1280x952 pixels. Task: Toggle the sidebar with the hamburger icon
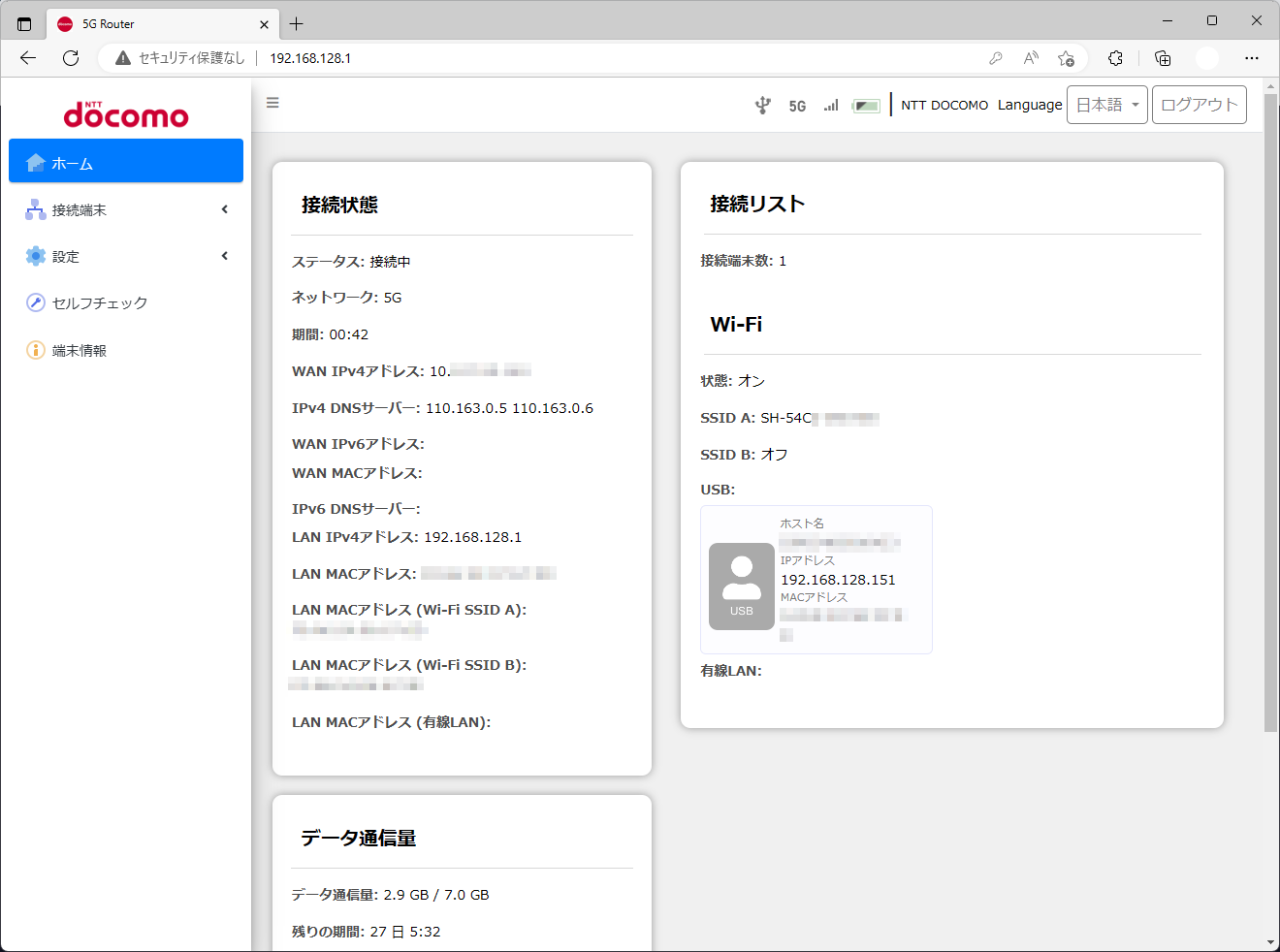click(272, 102)
